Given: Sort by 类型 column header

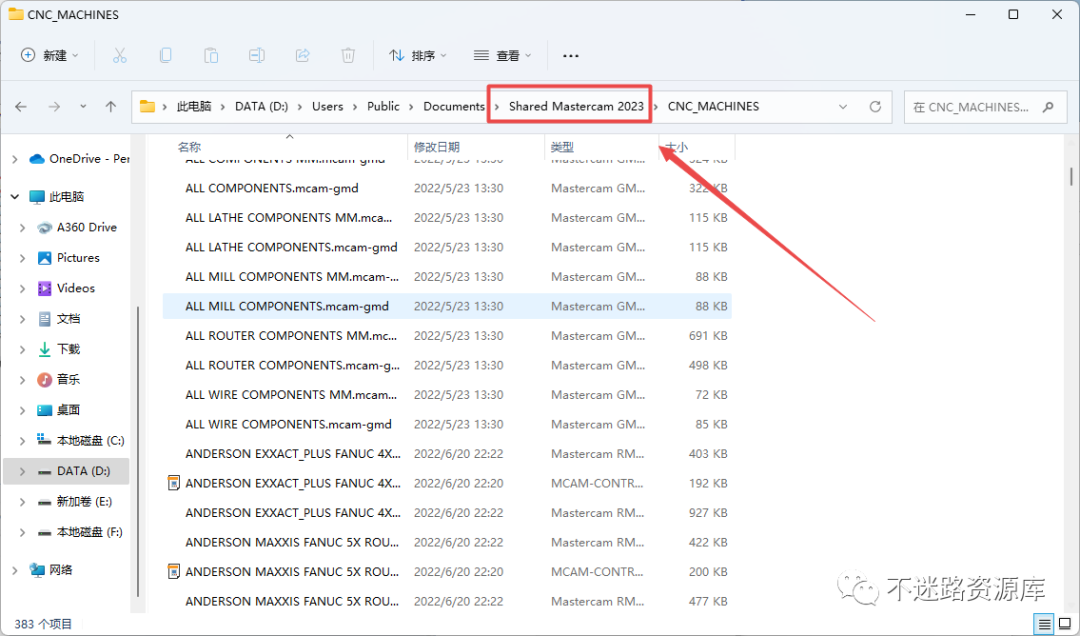Looking at the screenshot, I should click(562, 147).
